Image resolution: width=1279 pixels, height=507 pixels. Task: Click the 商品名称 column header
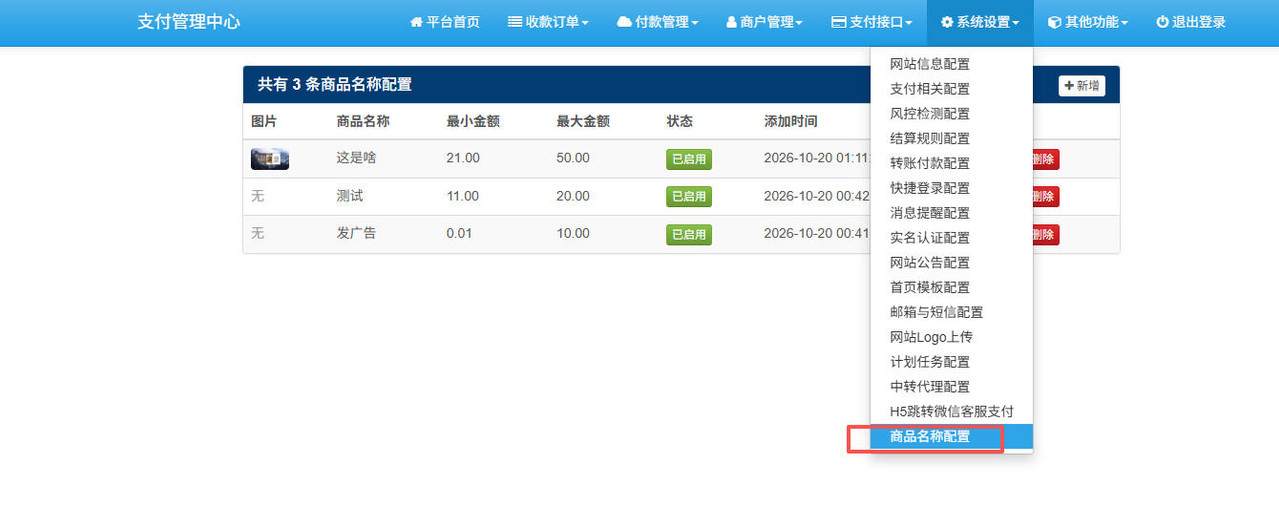(x=363, y=121)
